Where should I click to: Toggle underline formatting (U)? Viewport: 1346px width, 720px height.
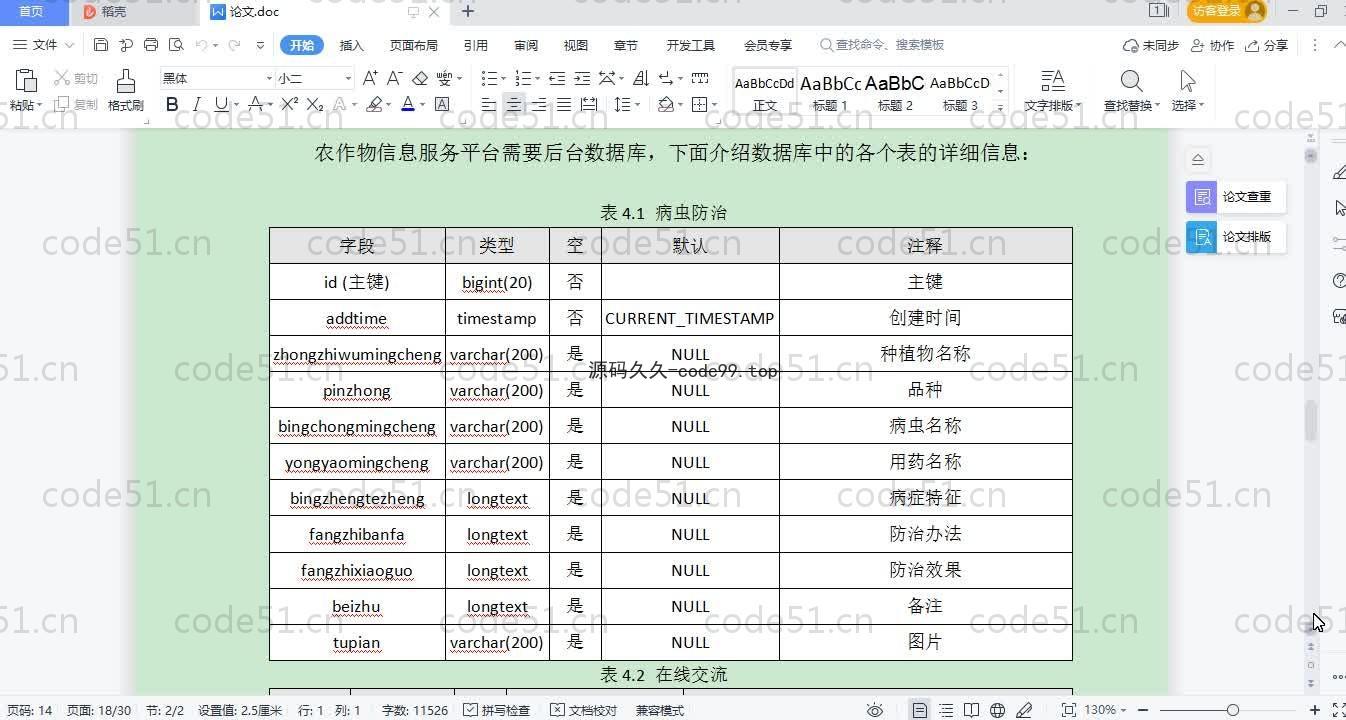click(x=221, y=104)
